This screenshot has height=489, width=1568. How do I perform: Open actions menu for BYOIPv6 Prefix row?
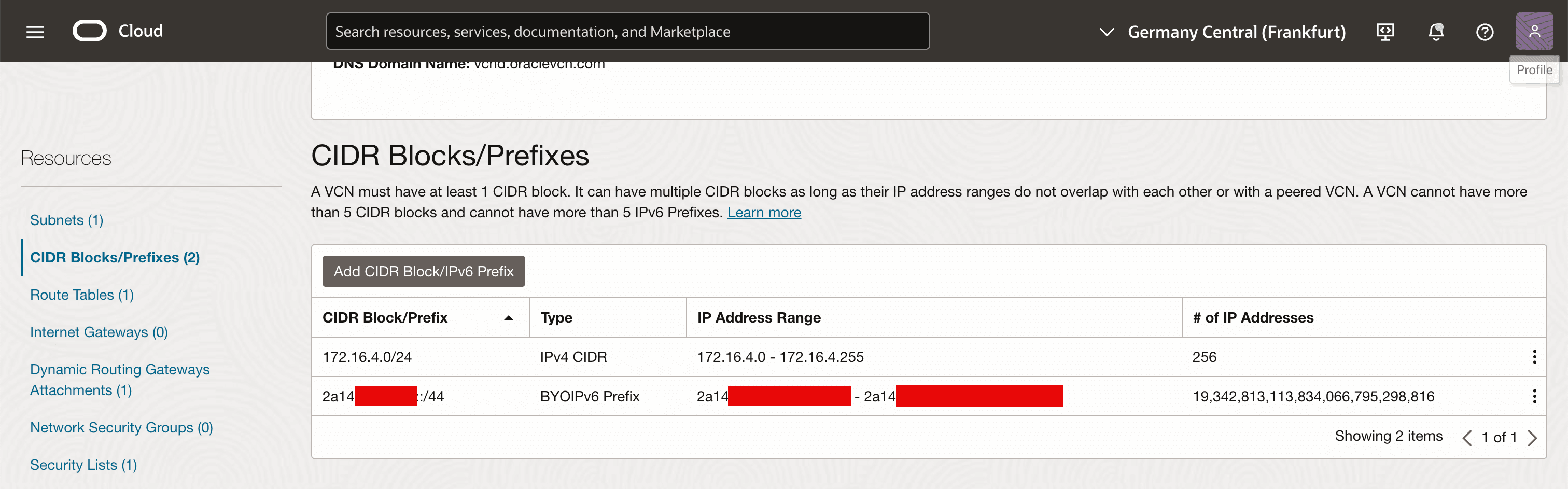coord(1534,396)
